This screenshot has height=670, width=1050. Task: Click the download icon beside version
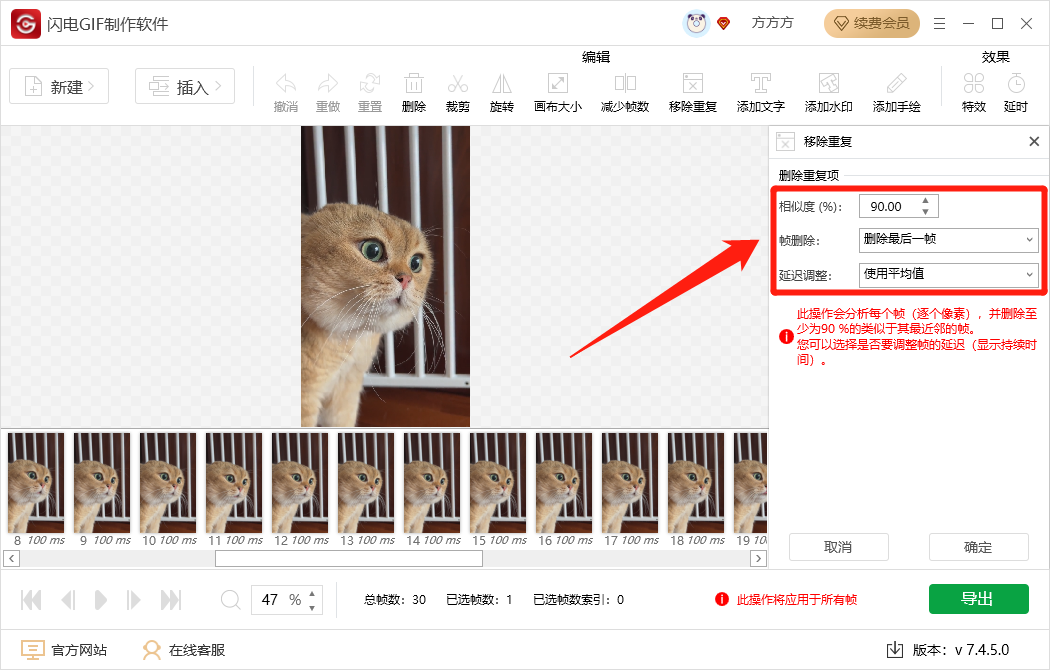point(895,650)
